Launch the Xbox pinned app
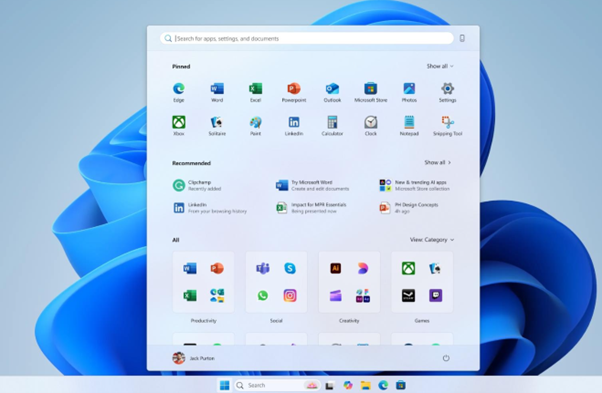 point(179,126)
